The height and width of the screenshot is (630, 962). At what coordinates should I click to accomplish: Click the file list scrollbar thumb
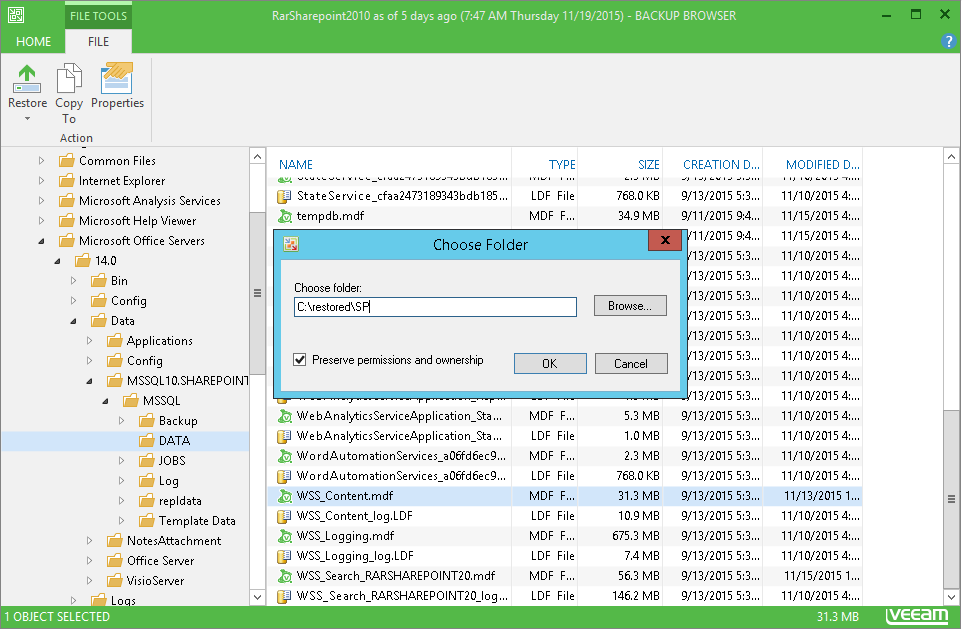click(951, 499)
